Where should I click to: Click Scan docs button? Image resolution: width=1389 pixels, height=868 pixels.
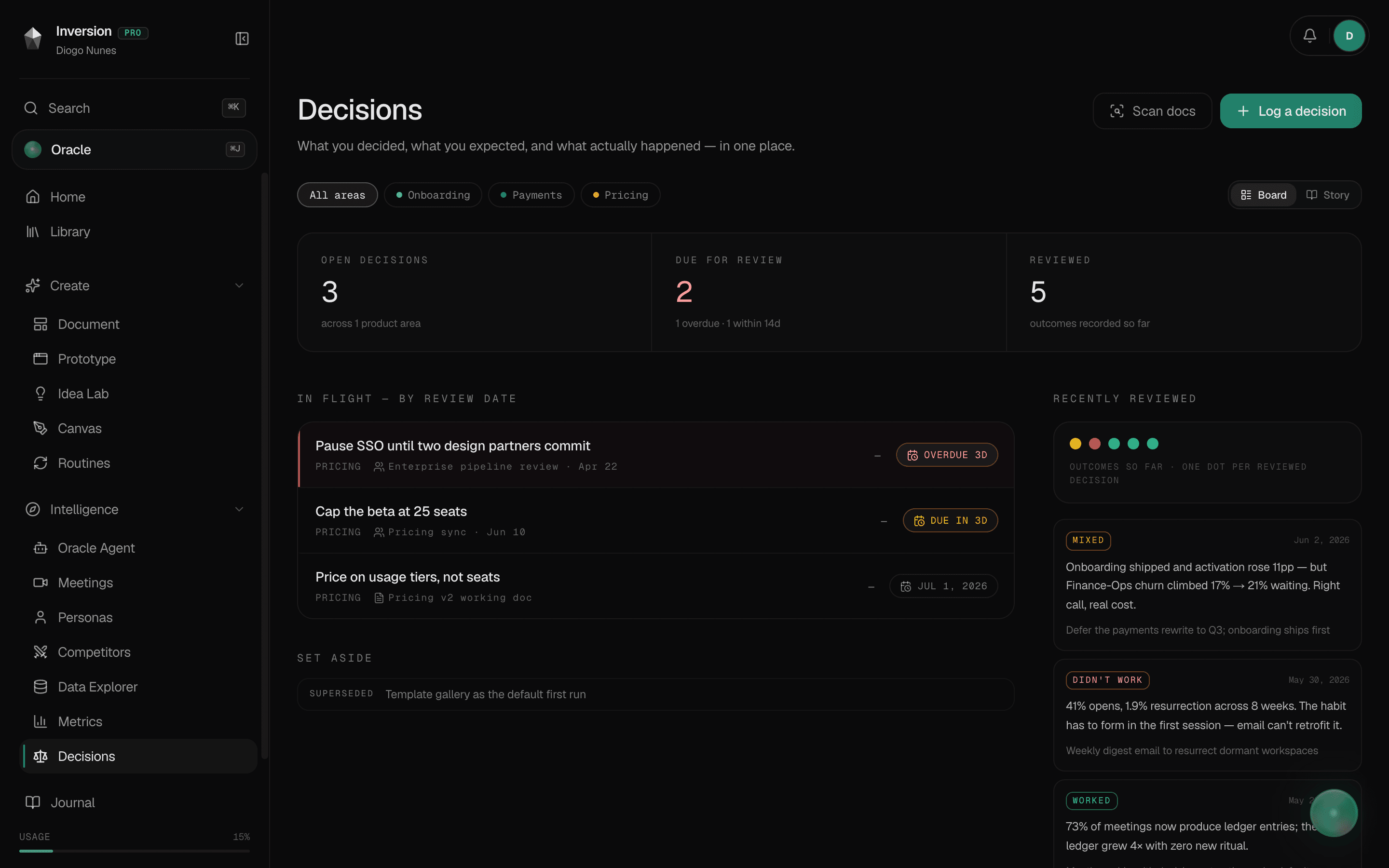(x=1153, y=111)
